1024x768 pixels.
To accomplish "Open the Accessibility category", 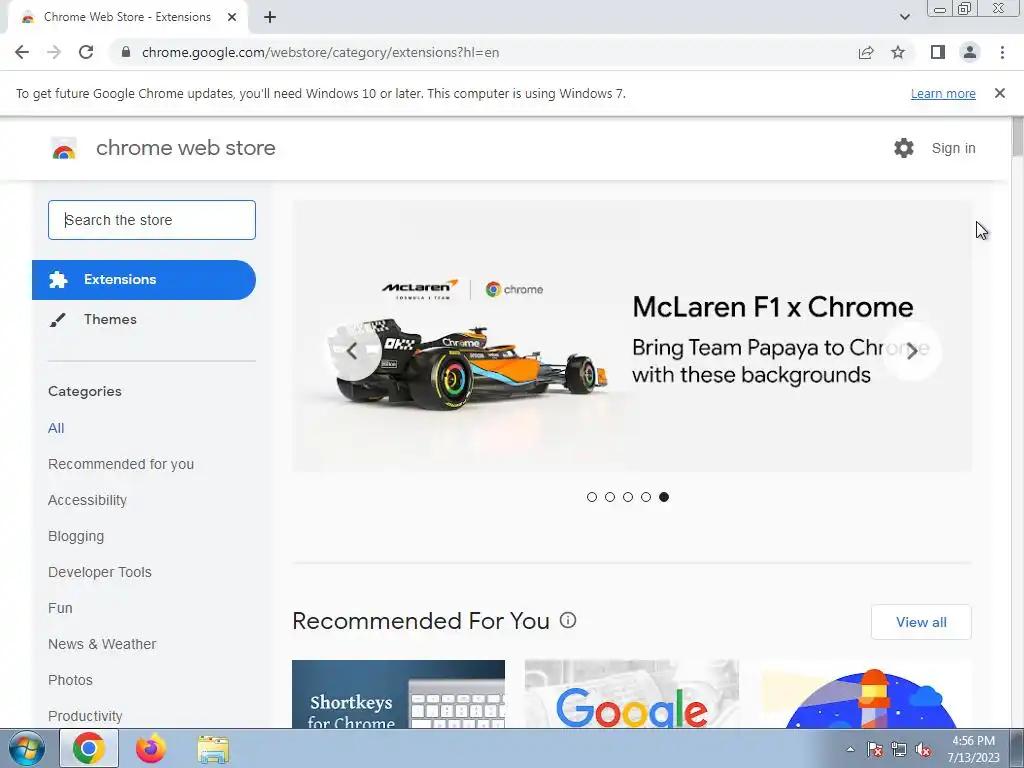I will click(88, 500).
